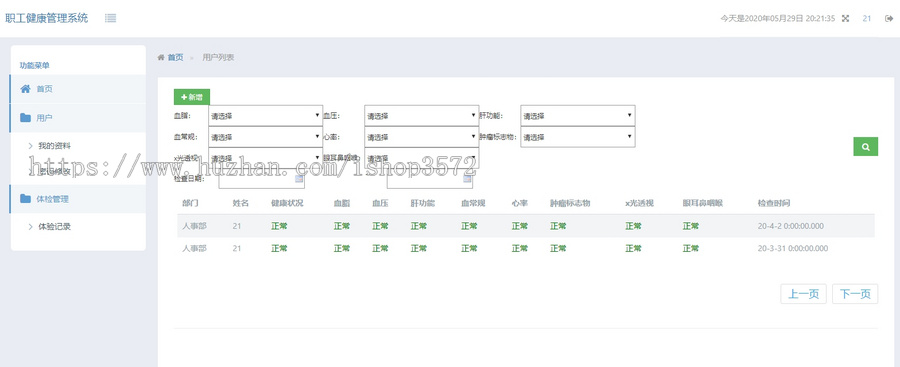
Task: Open the 眼耳鼻咽喉 dropdown
Action: tap(422, 158)
